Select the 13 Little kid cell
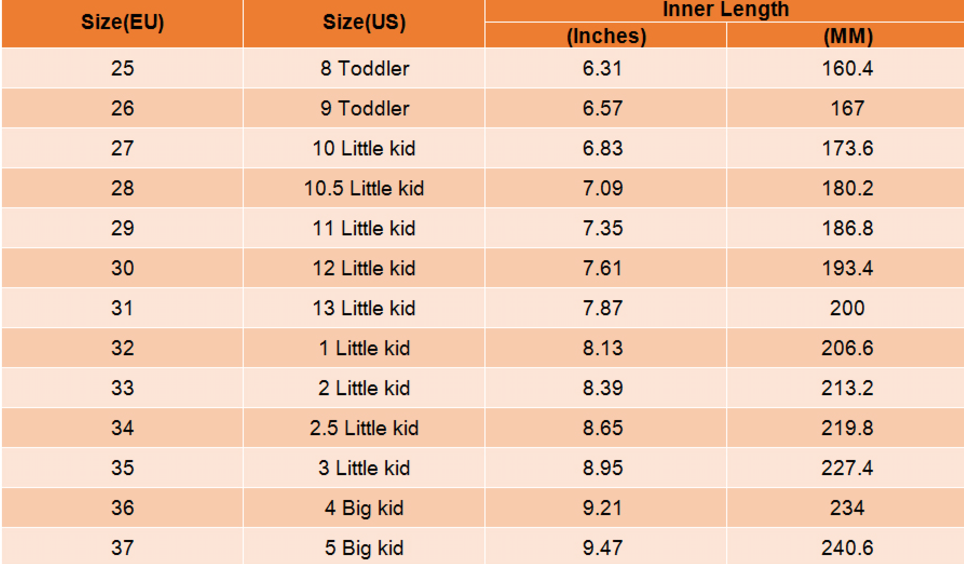This screenshot has height=564, width=964. click(364, 308)
